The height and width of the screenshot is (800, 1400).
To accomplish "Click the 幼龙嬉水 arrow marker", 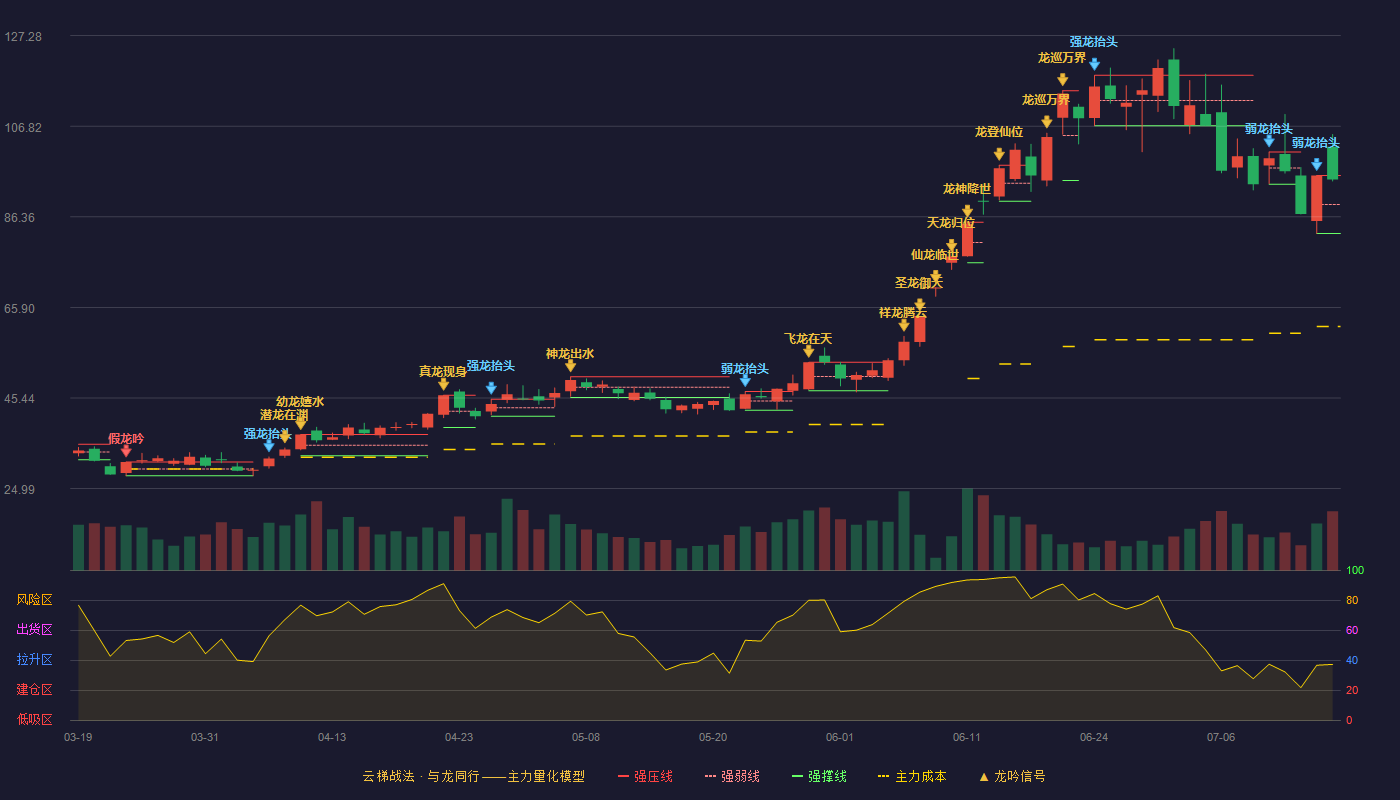I will pos(300,424).
